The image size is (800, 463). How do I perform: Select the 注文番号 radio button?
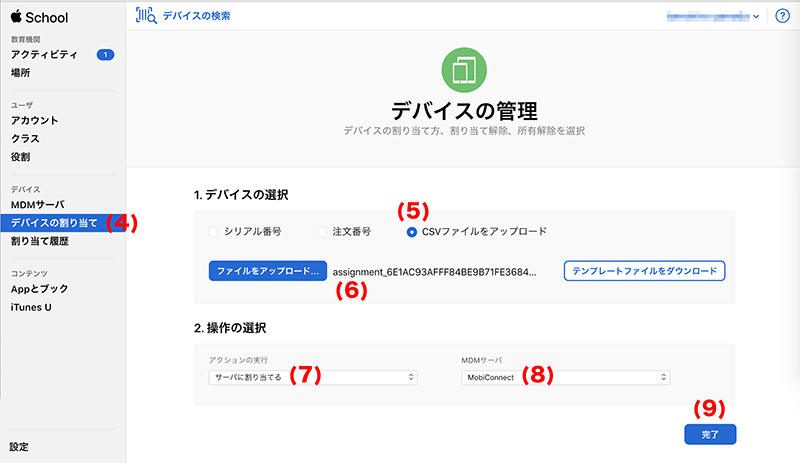click(x=321, y=232)
